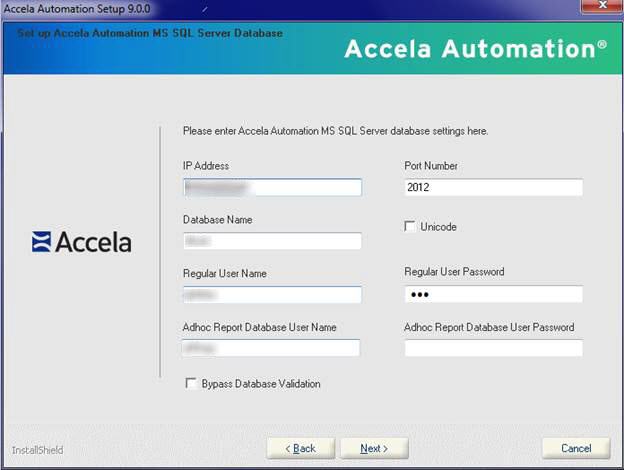Click the InstallShield label at bottom left
The width and height of the screenshot is (624, 470).
pos(37,450)
